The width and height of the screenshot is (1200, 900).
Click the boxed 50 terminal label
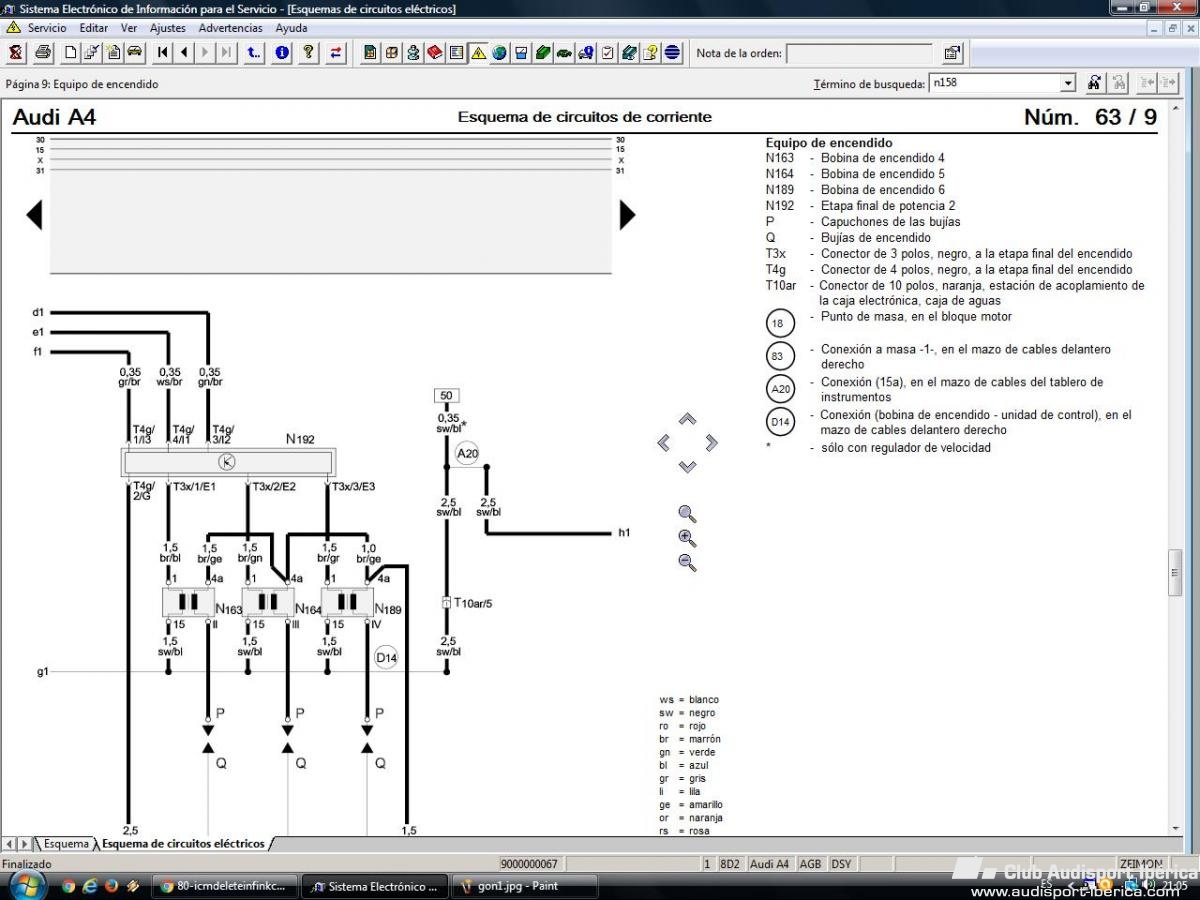pyautogui.click(x=446, y=396)
